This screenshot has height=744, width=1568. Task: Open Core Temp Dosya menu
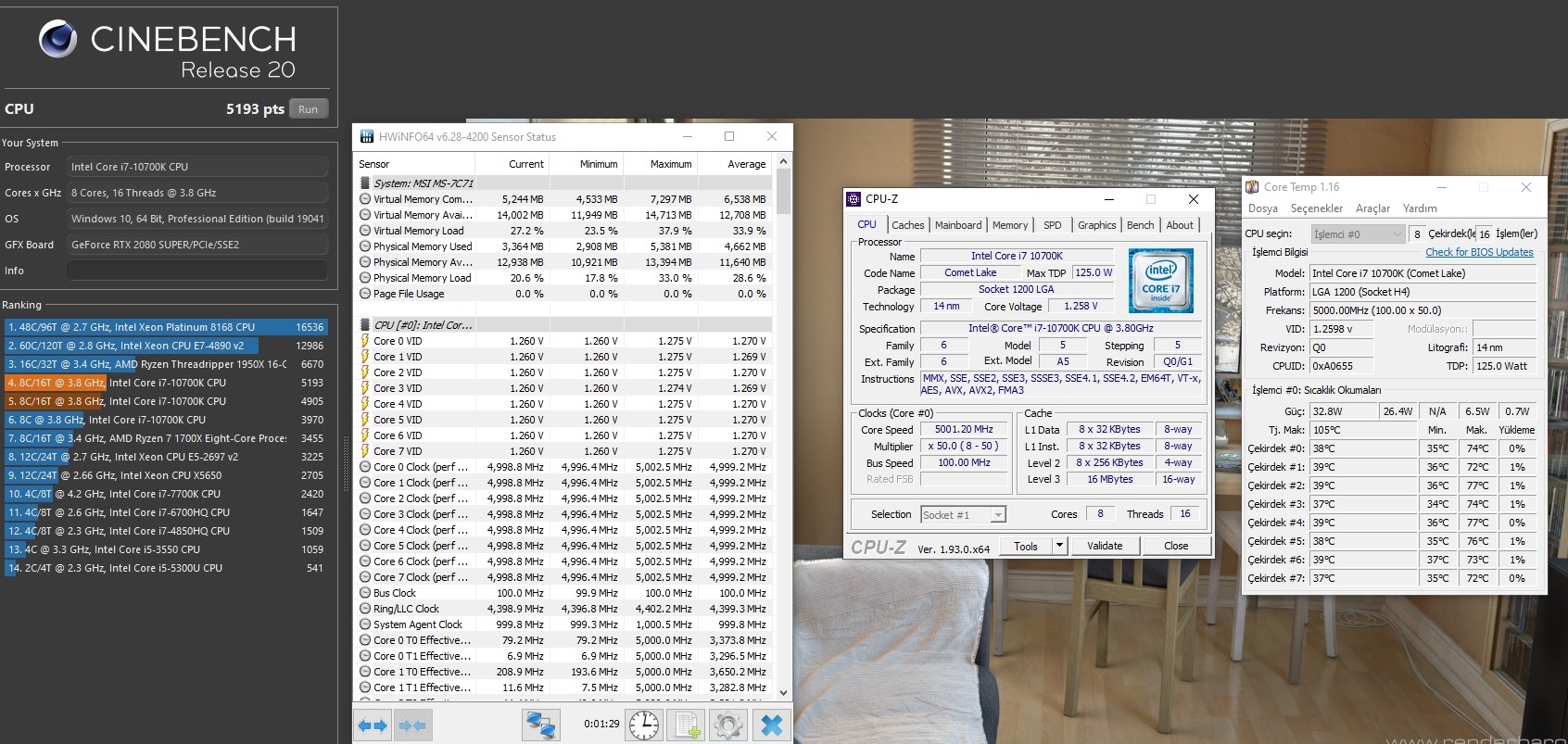[1263, 208]
